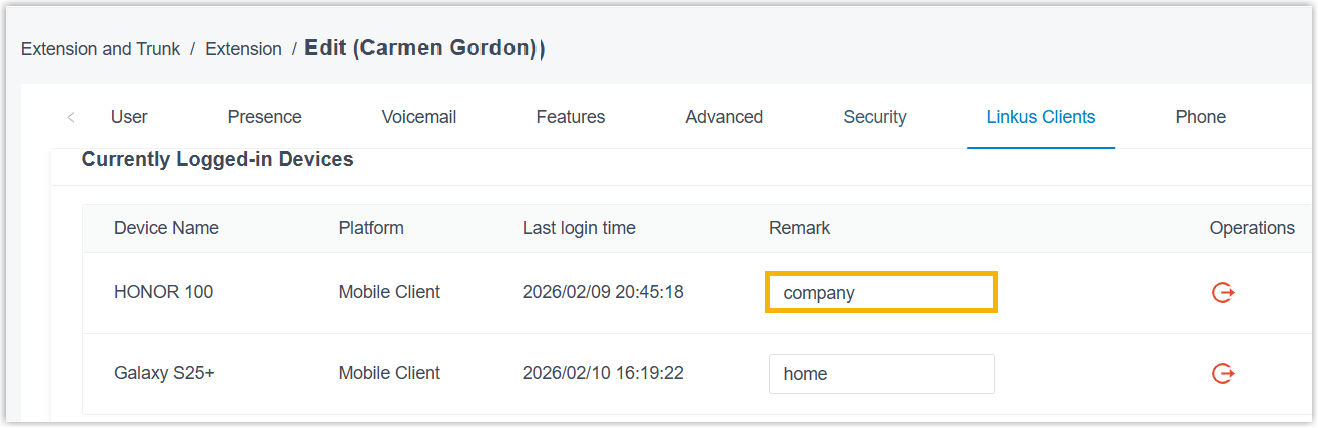1318x428 pixels.
Task: Switch to the Presence tab
Action: pyautogui.click(x=264, y=117)
